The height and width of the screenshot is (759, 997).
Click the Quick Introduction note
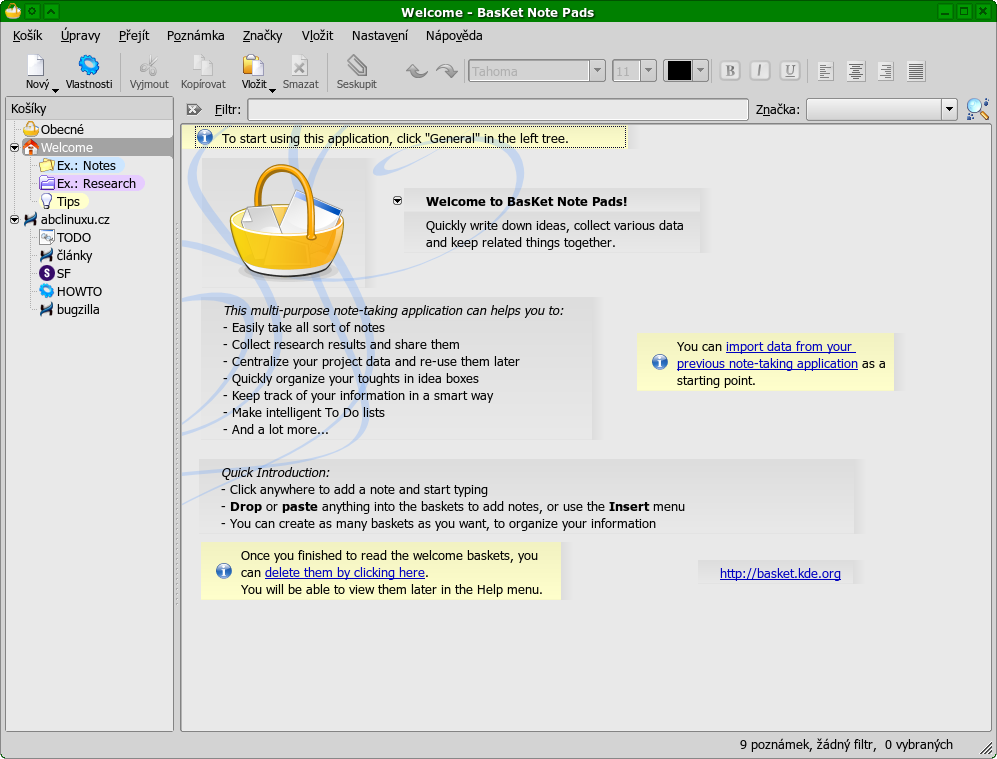coord(528,498)
